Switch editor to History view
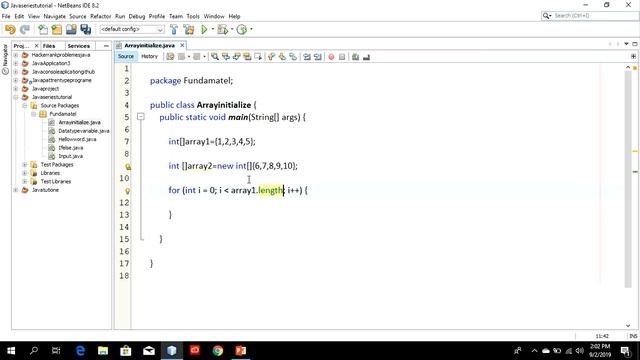Image resolution: width=640 pixels, height=360 pixels. click(x=149, y=56)
